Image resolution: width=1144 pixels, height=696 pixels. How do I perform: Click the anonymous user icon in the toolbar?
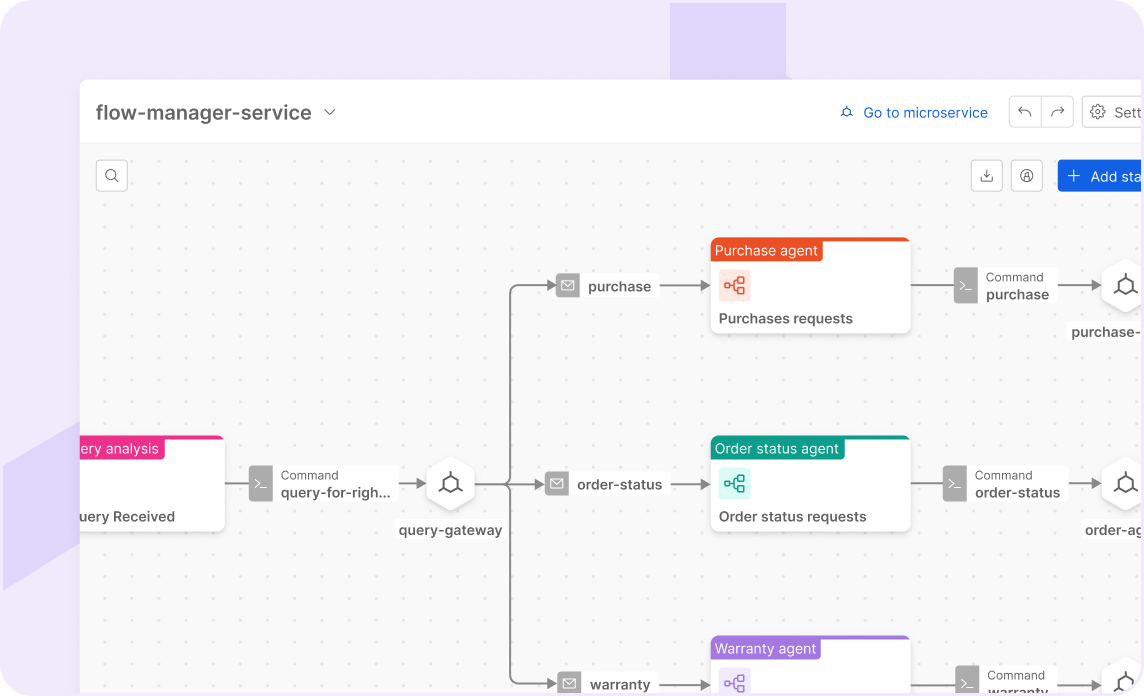click(1026, 175)
